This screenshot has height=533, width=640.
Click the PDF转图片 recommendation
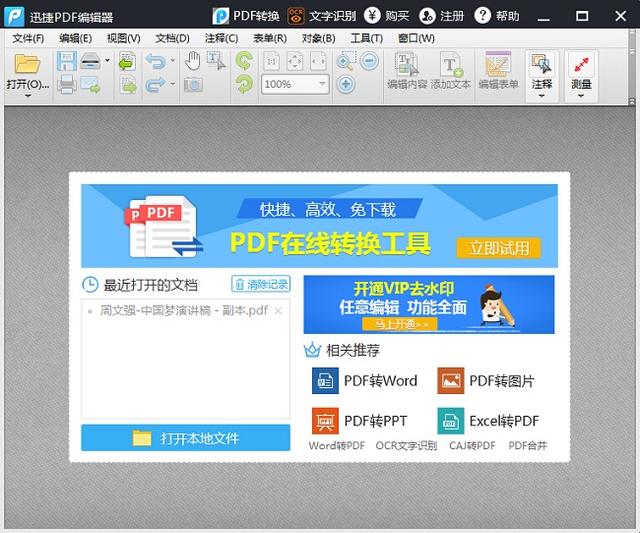point(486,381)
